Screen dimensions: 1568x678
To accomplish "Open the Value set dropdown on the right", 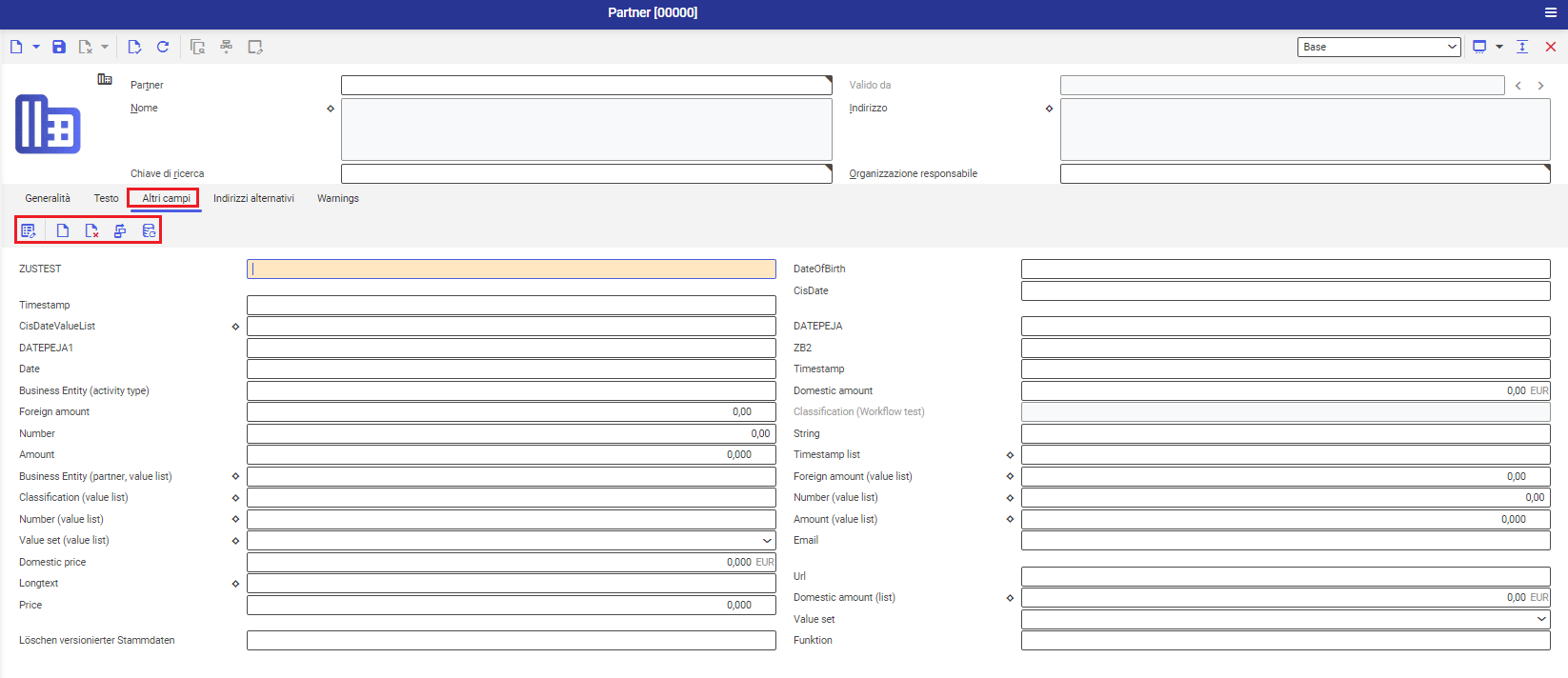I will 1541,619.
